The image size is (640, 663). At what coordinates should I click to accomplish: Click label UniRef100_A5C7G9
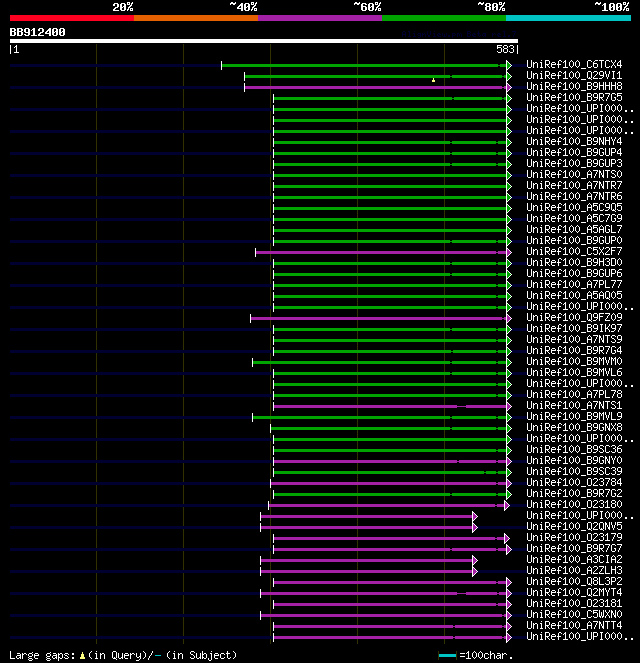point(574,219)
